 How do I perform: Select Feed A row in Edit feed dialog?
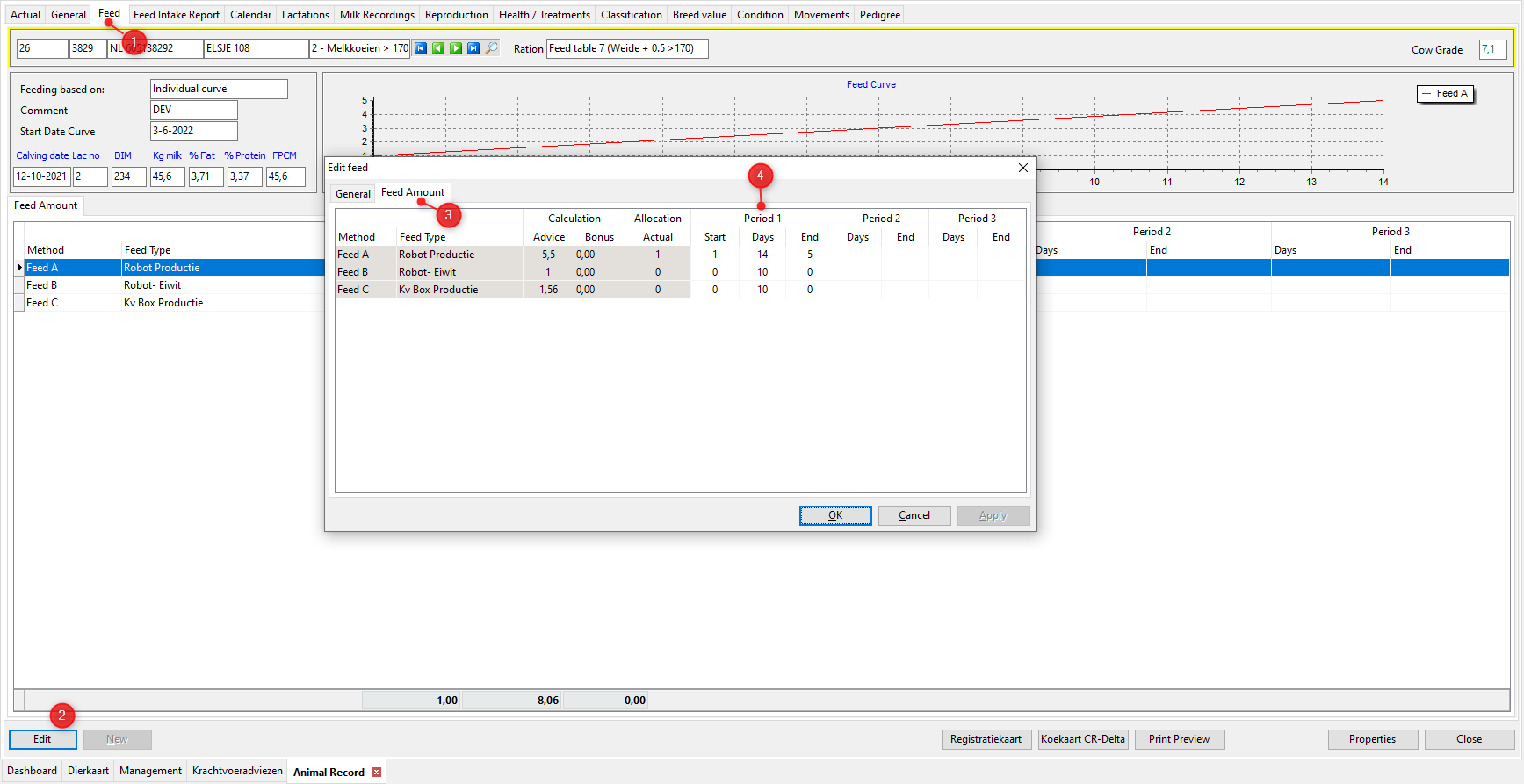[x=681, y=255]
